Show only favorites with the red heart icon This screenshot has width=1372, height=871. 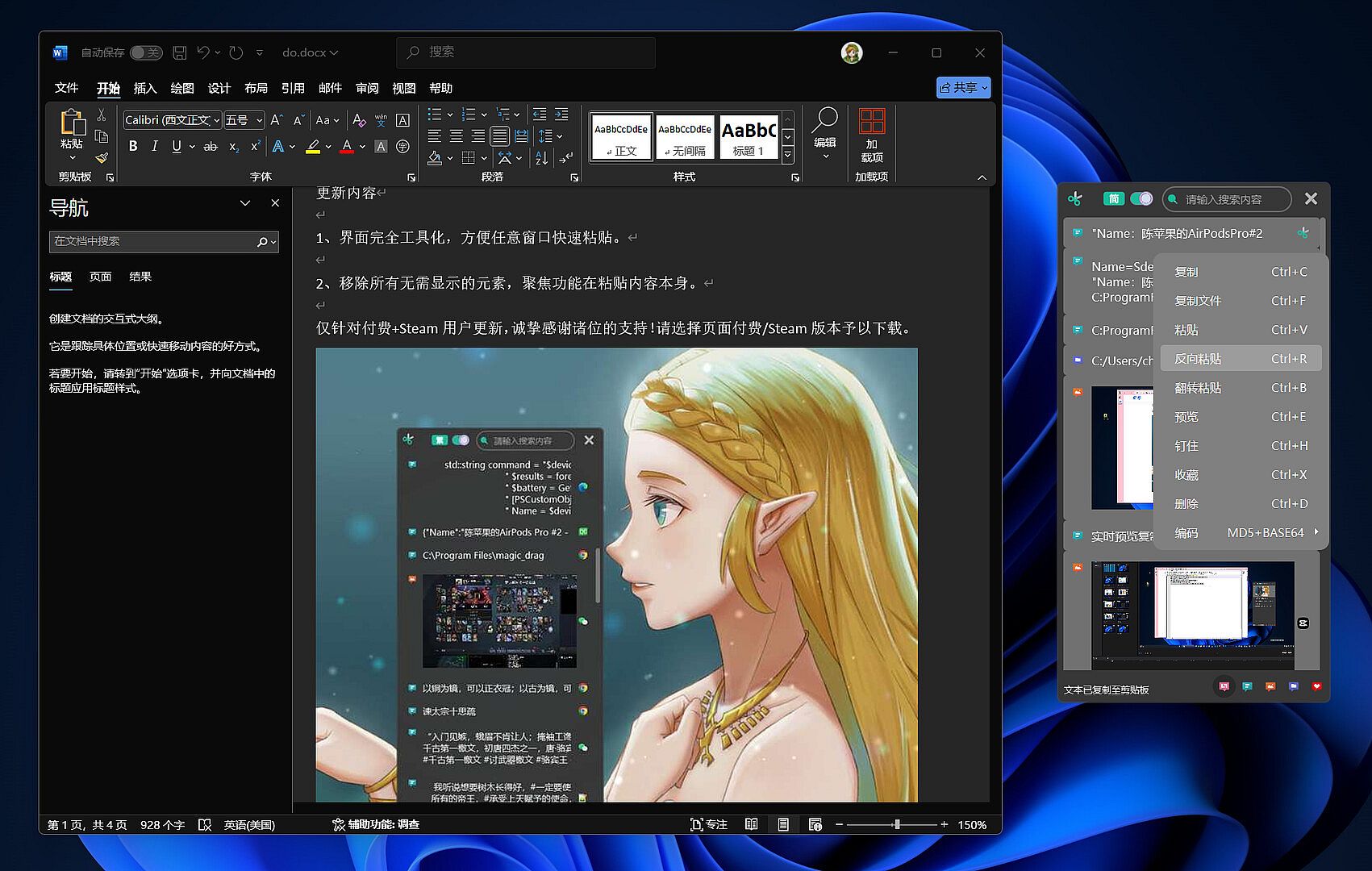(1316, 686)
